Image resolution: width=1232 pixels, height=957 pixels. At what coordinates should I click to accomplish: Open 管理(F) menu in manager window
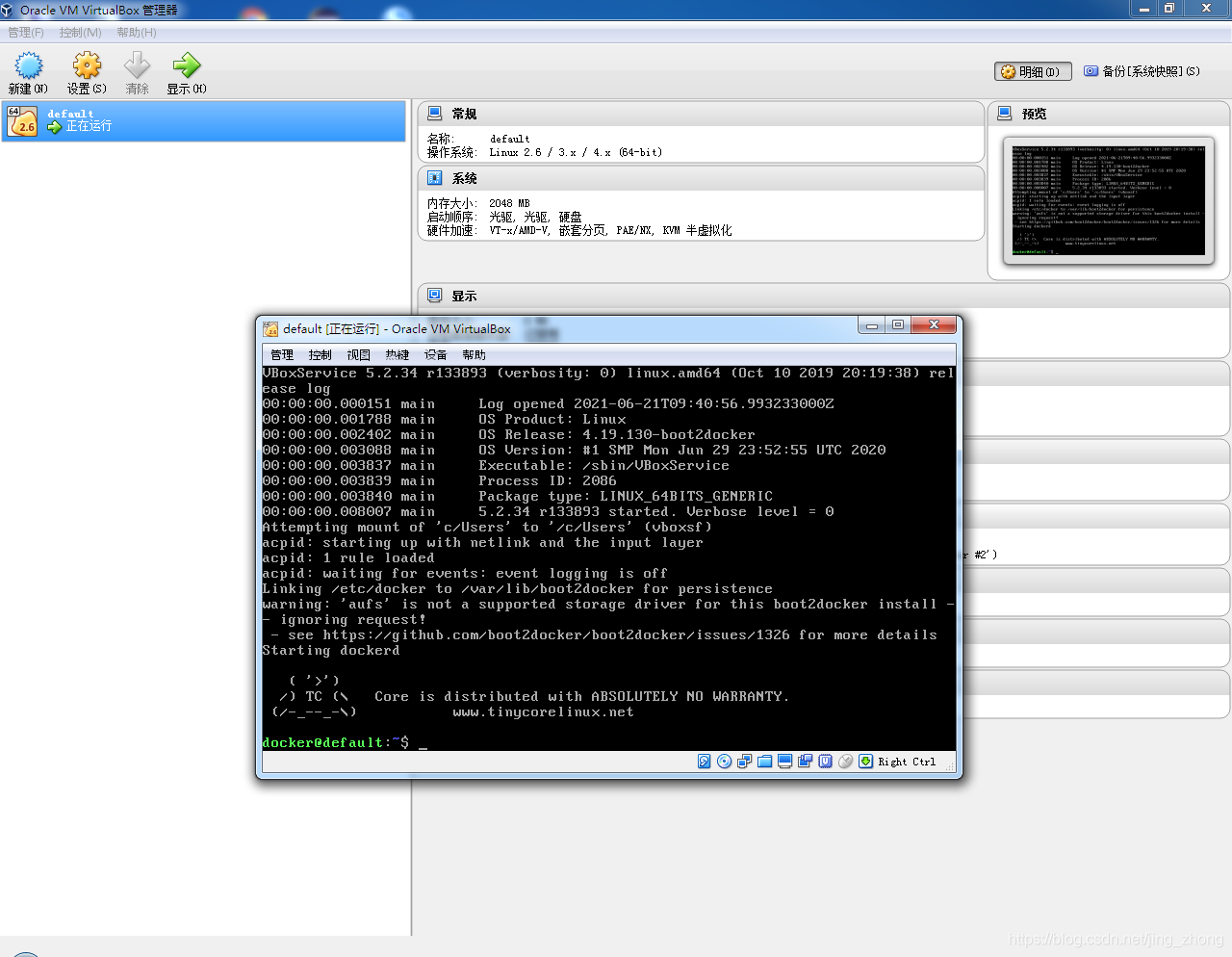click(26, 33)
